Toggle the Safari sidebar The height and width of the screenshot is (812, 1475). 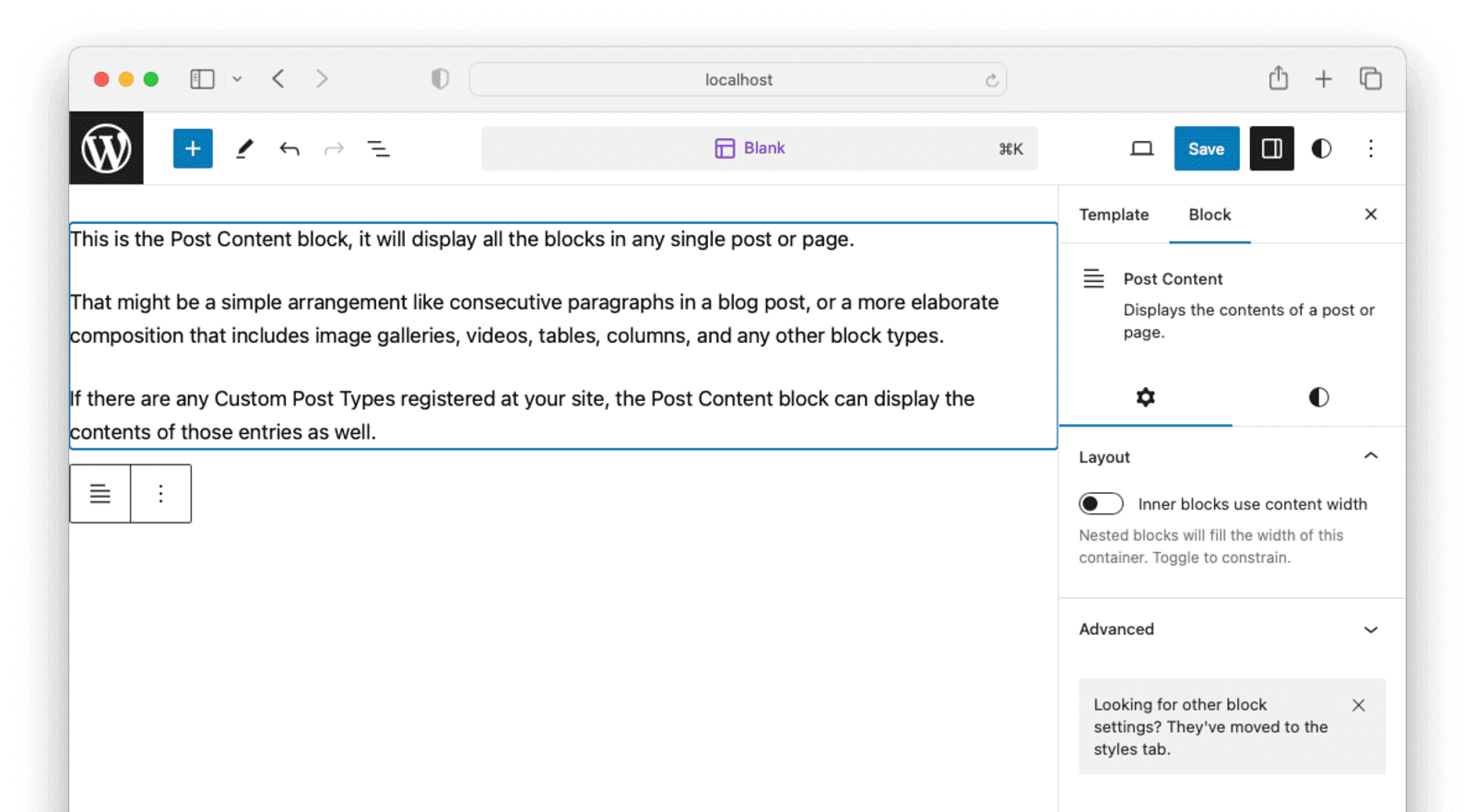[202, 79]
